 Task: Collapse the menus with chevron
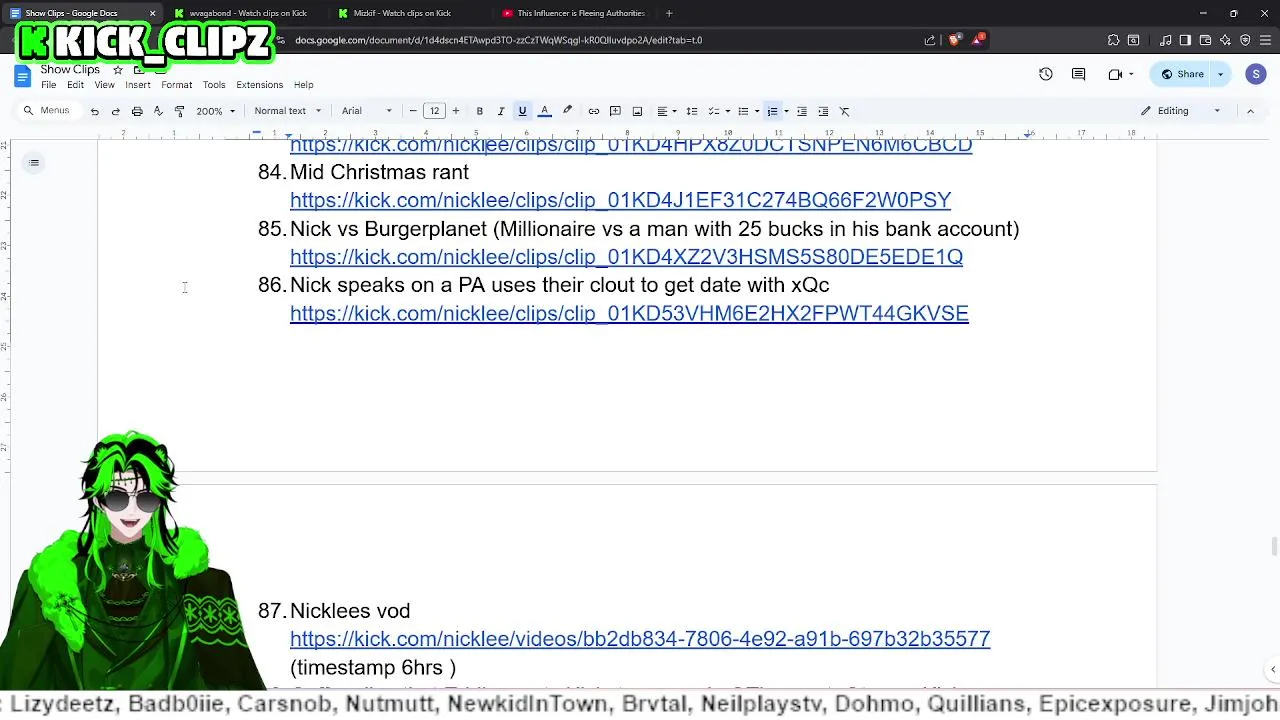(1250, 111)
